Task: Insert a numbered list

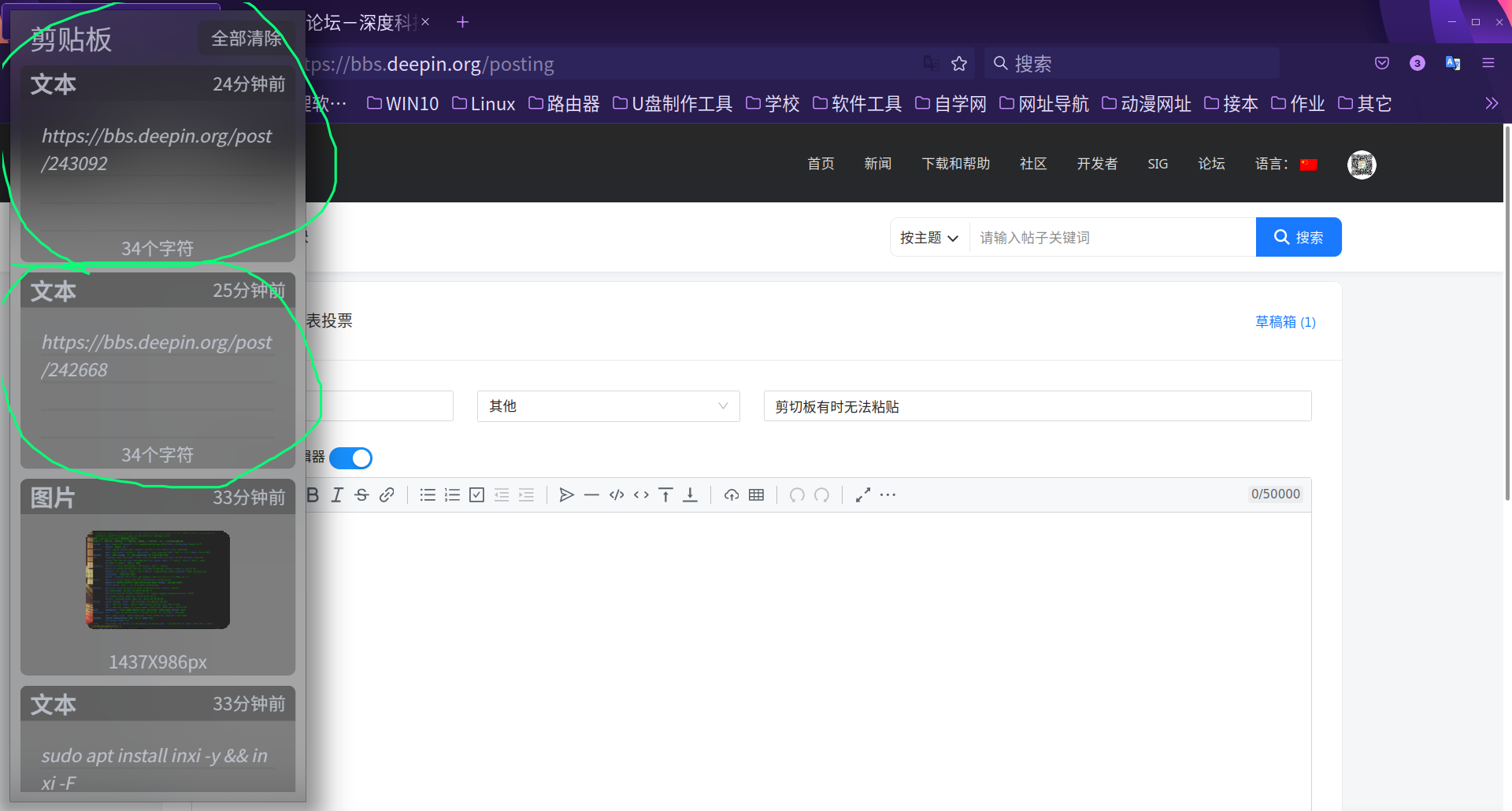Action: pos(452,494)
